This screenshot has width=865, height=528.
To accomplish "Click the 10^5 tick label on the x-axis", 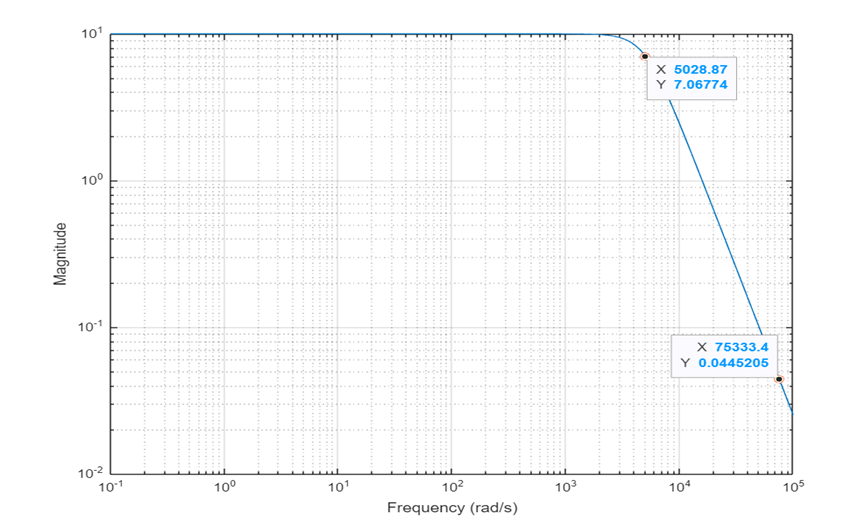I will point(792,488).
